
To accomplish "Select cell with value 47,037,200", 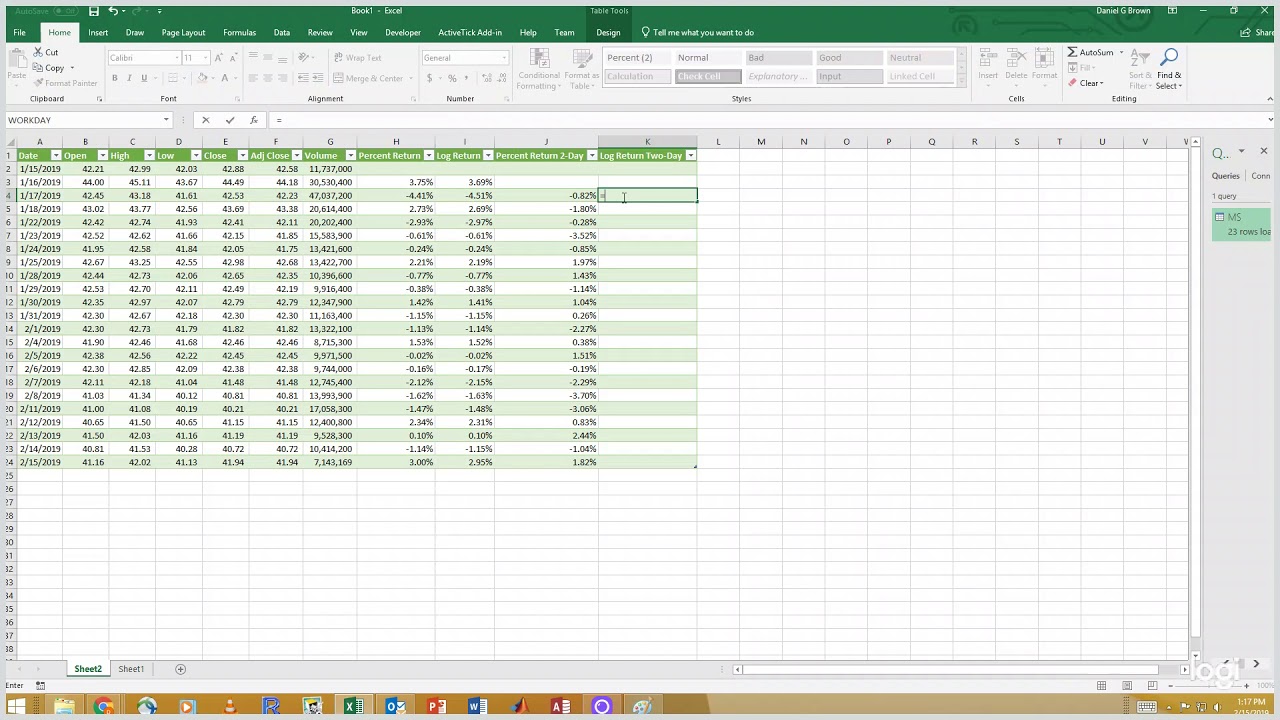I will 330,196.
